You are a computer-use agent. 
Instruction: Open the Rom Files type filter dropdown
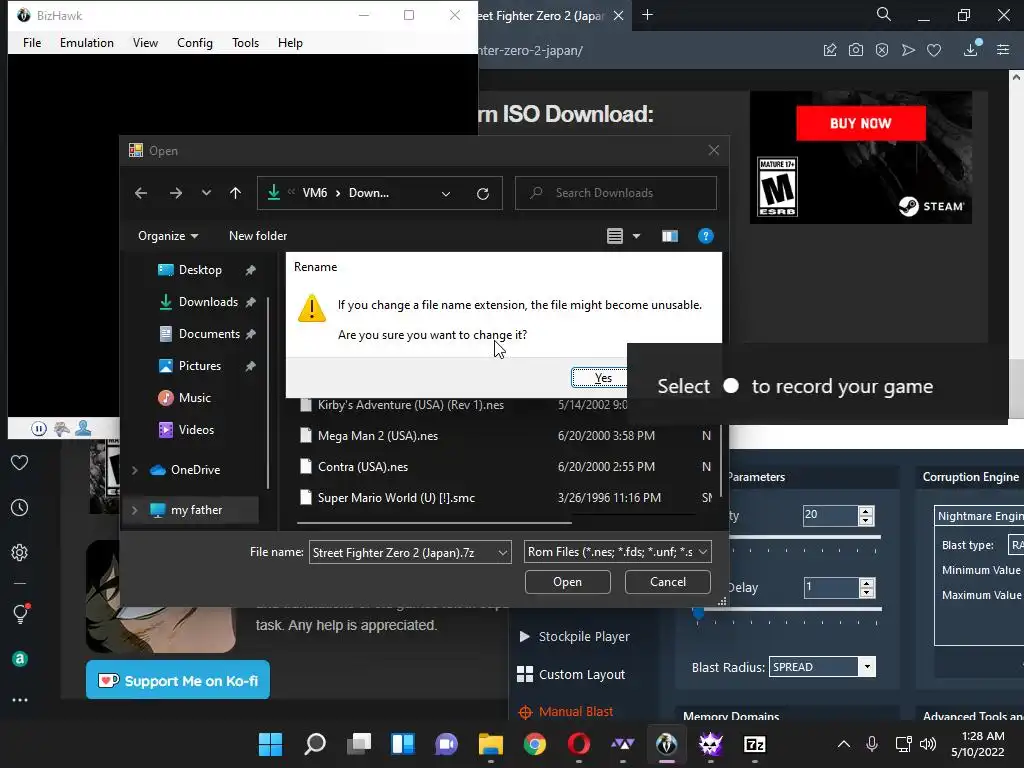click(x=703, y=552)
